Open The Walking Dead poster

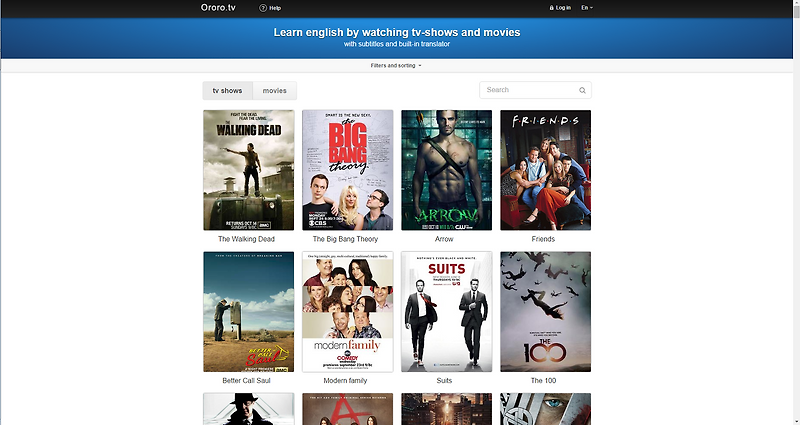(x=248, y=170)
